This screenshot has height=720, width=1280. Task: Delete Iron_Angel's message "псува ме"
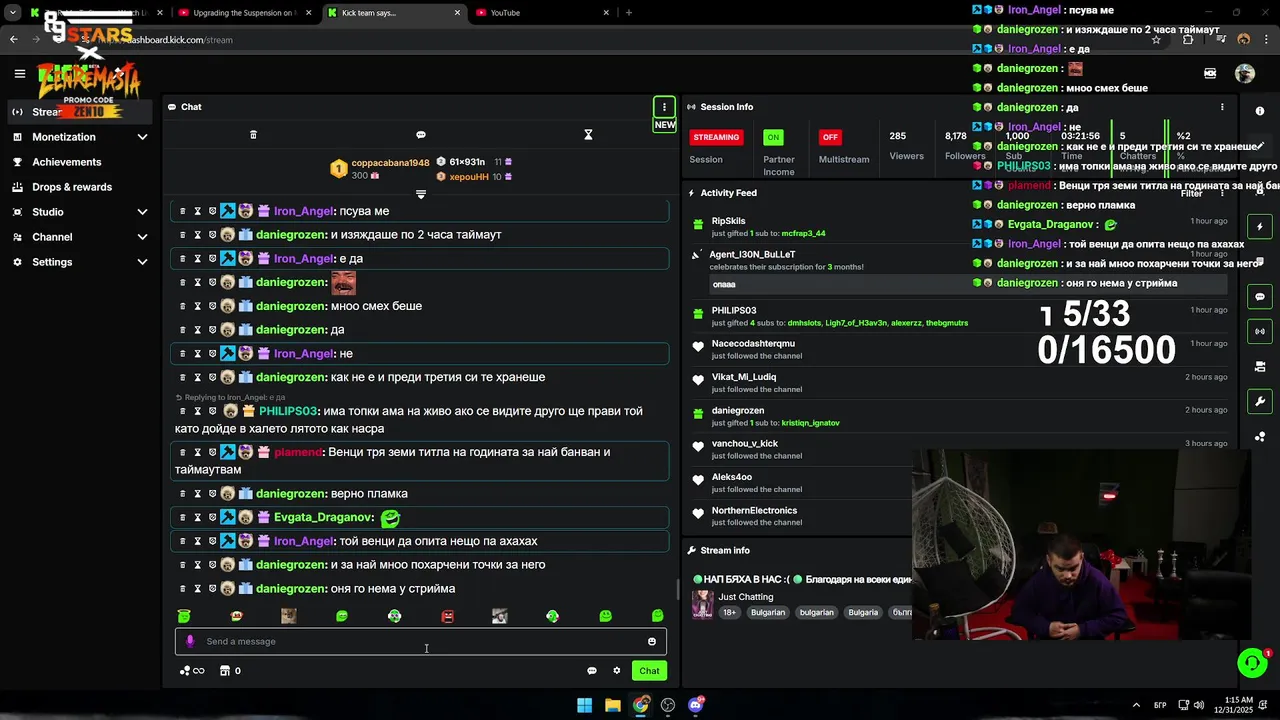pyautogui.click(x=183, y=211)
